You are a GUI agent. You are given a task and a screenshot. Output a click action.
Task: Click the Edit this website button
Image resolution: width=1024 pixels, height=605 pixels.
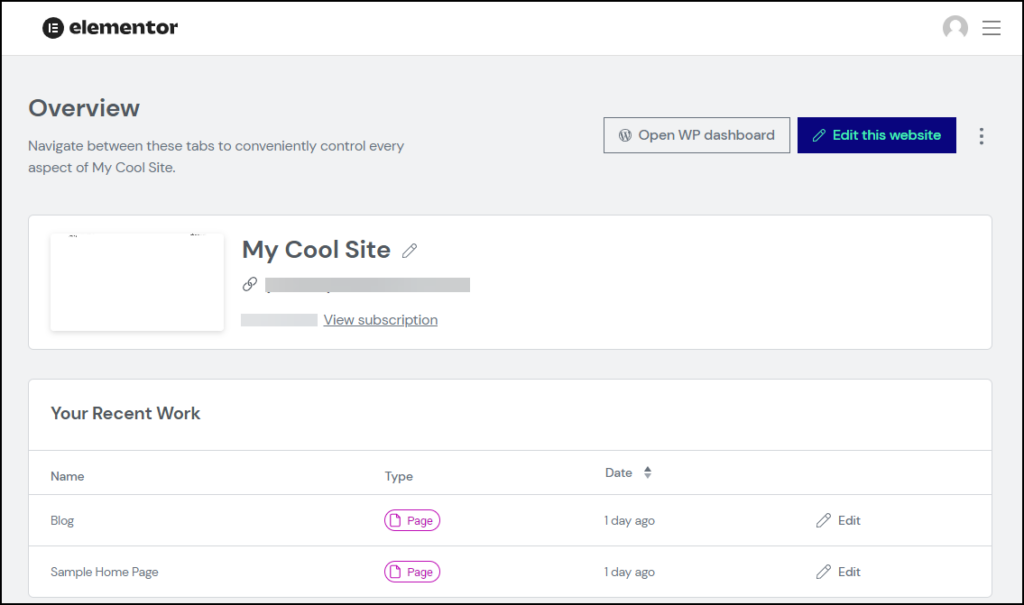877,134
